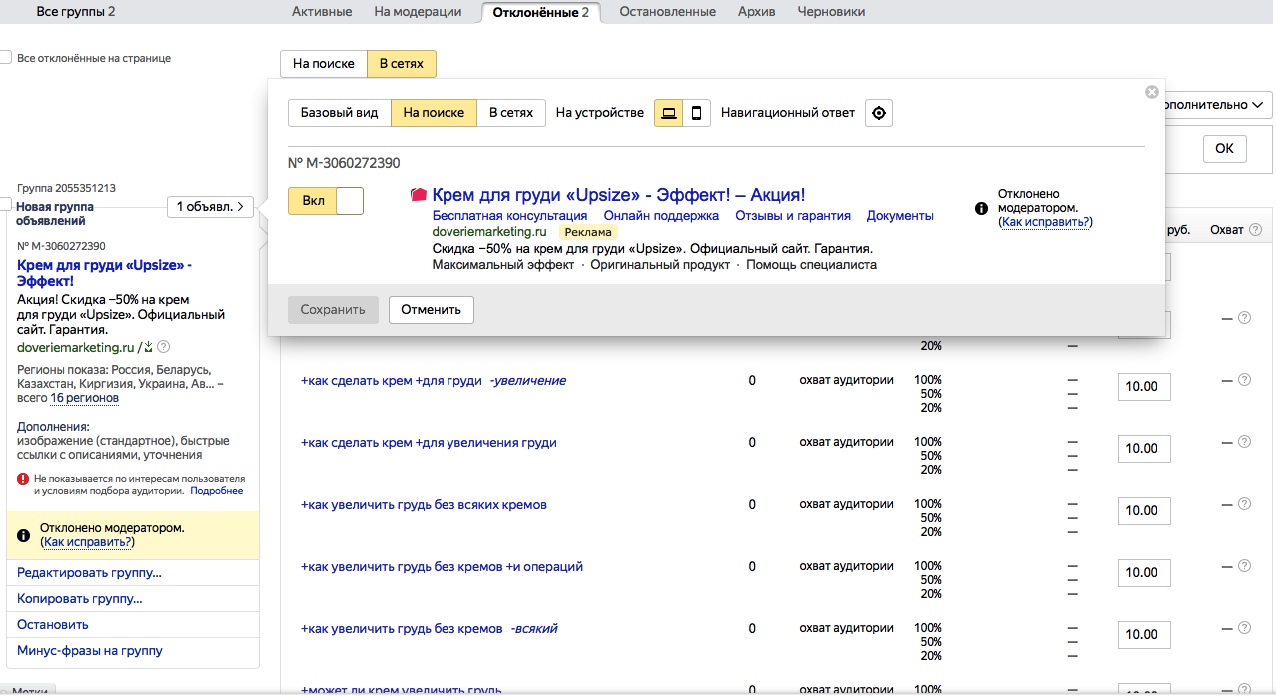Select 'На поиске' button above popup
The width and height of the screenshot is (1276, 696).
pyautogui.click(x=324, y=64)
